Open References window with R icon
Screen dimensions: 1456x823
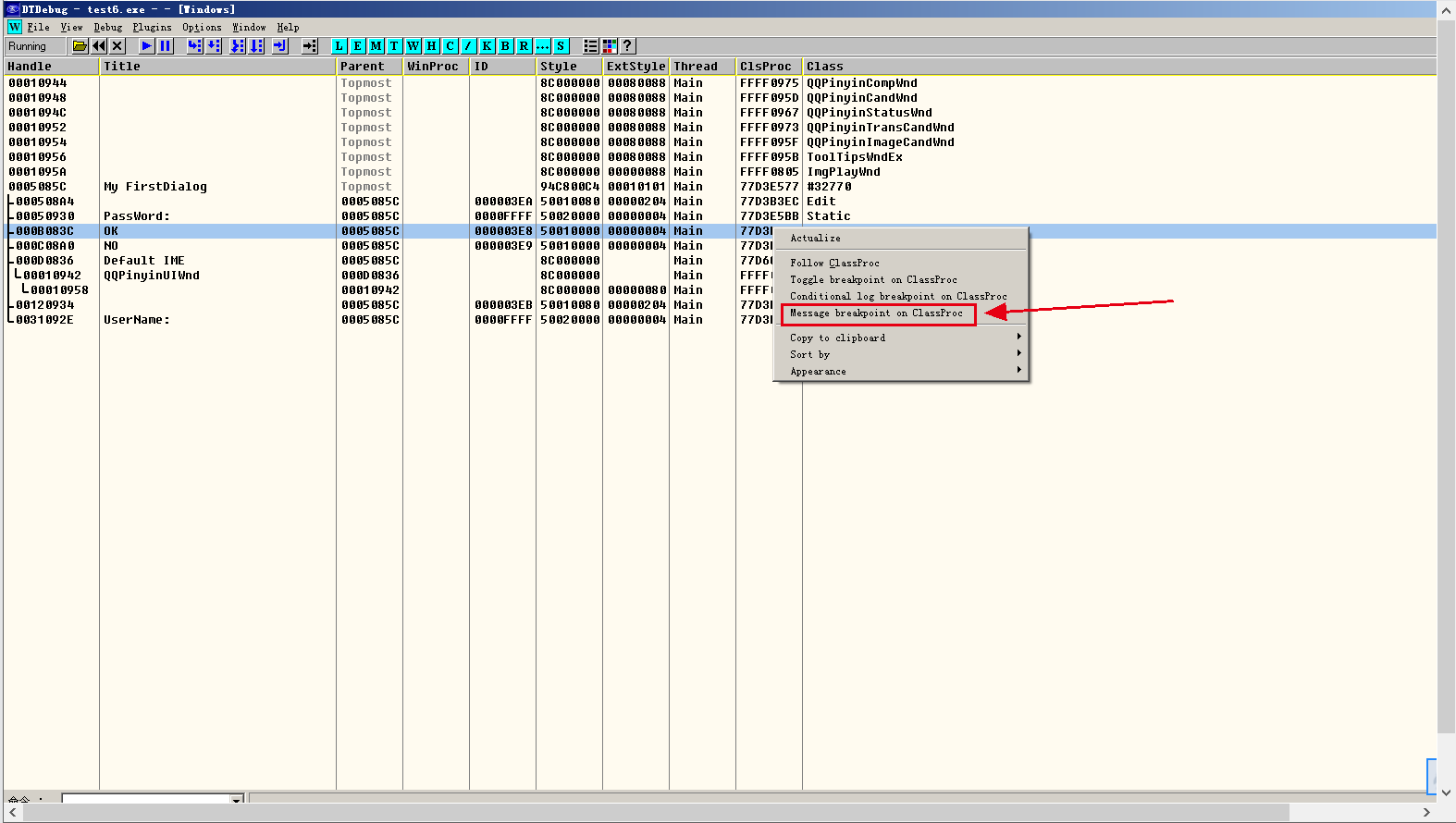click(x=524, y=46)
